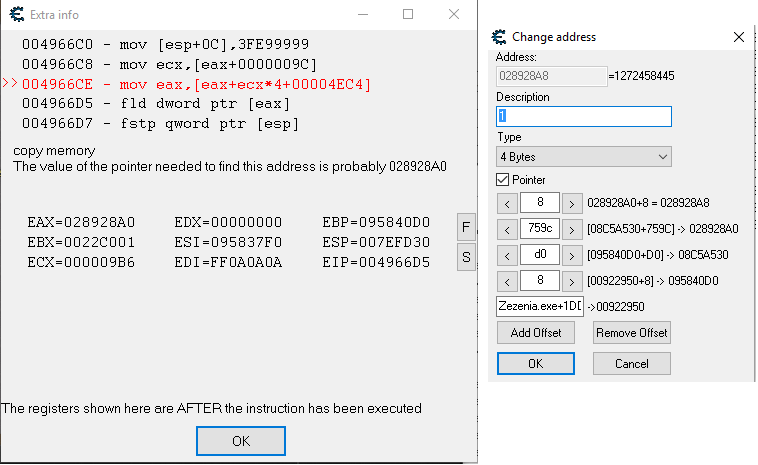Click into the Description text field

pos(583,116)
